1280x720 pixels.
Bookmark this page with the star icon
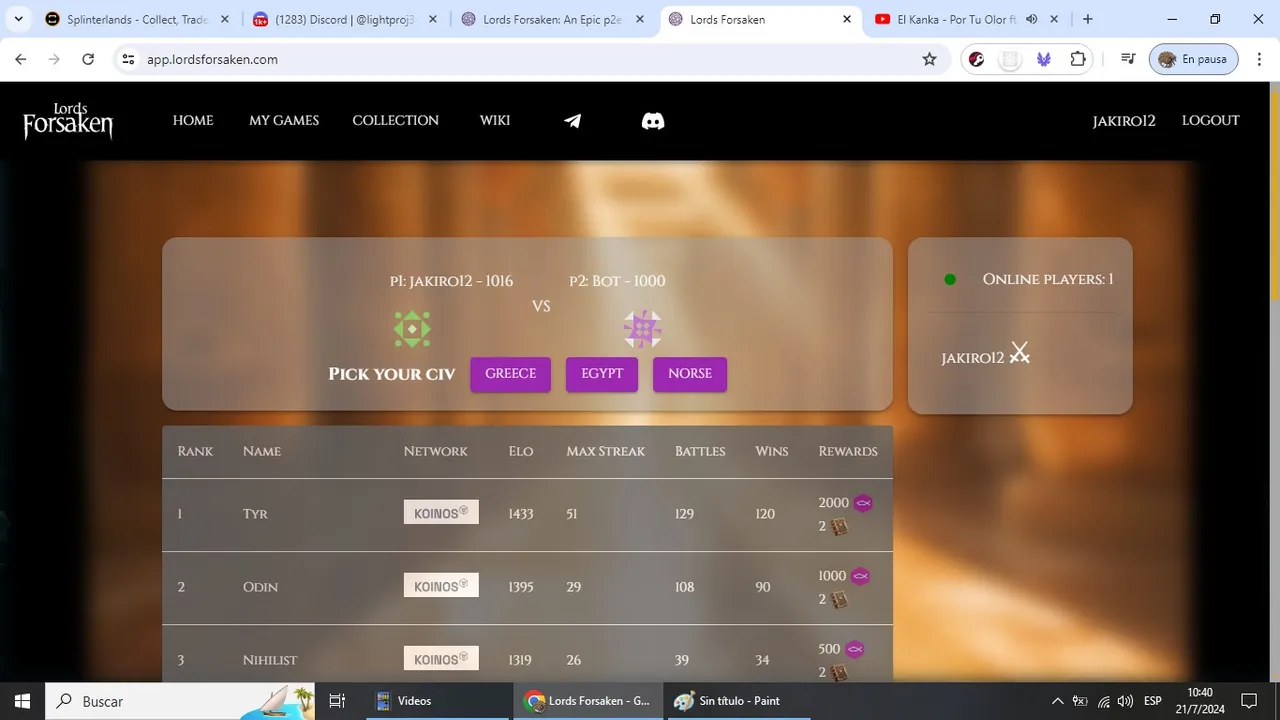click(x=929, y=59)
